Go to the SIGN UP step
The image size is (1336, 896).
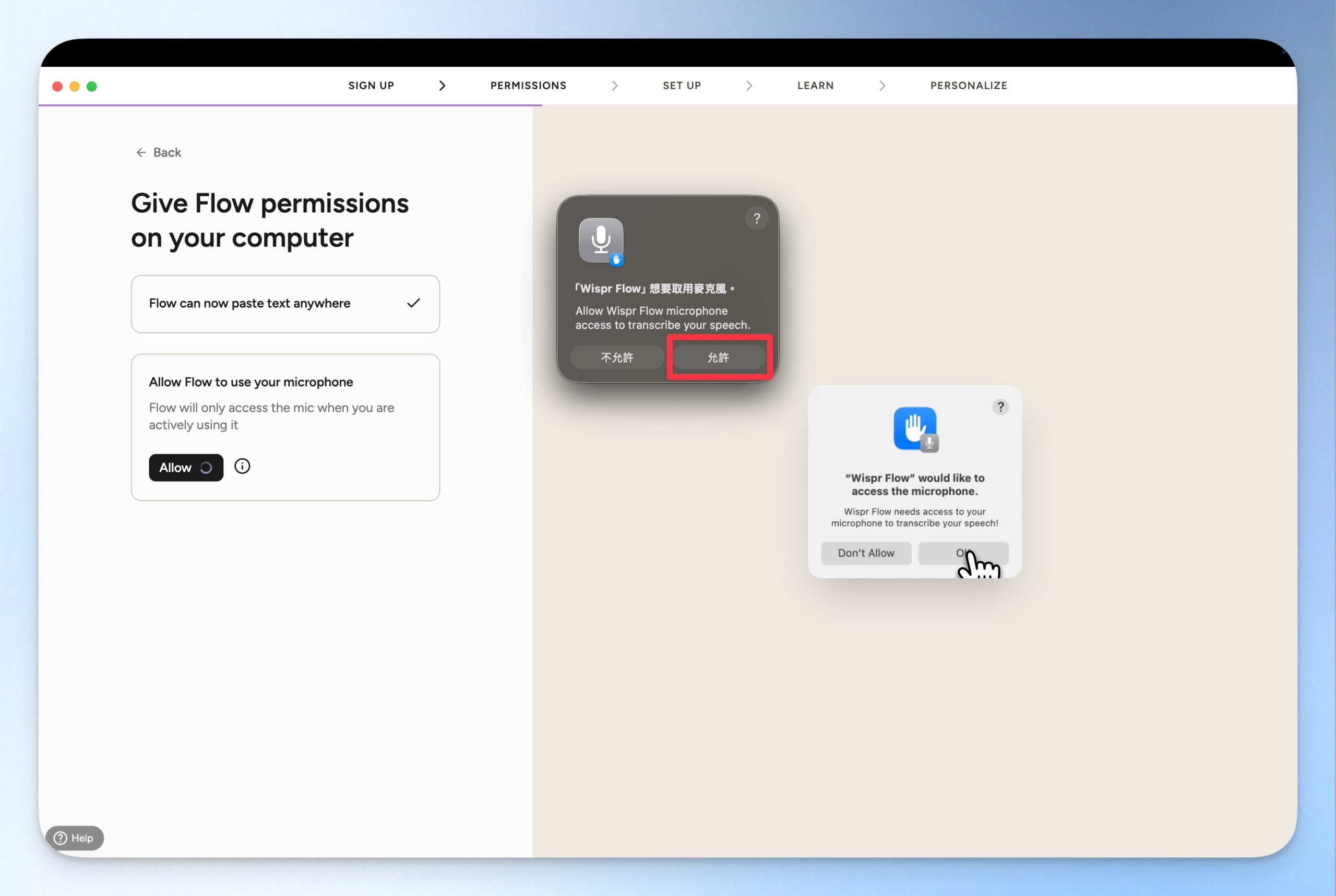371,86
